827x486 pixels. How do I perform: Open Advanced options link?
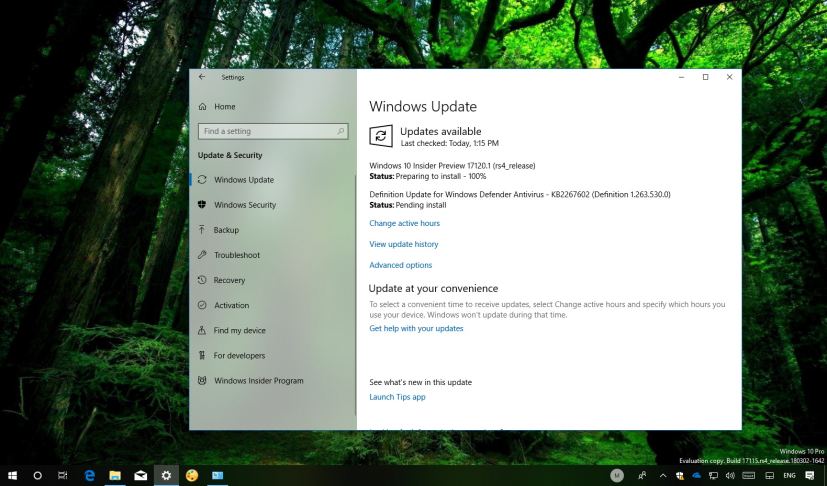click(400, 265)
